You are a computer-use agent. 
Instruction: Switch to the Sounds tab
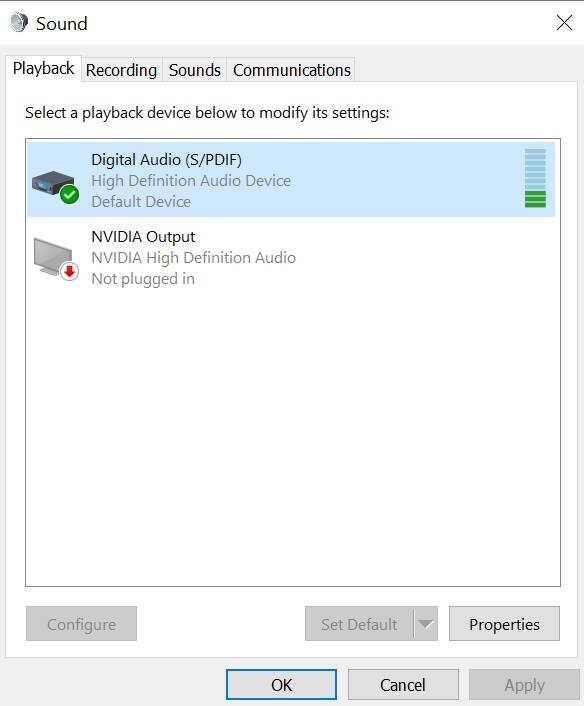(x=195, y=70)
